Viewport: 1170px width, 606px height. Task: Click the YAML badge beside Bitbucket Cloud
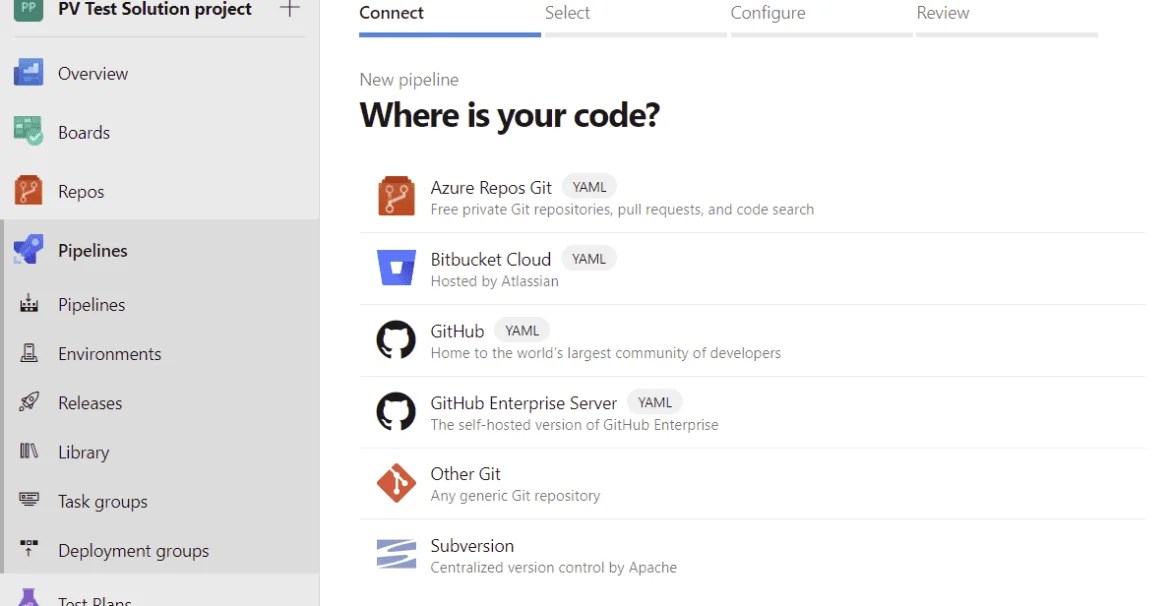point(589,258)
